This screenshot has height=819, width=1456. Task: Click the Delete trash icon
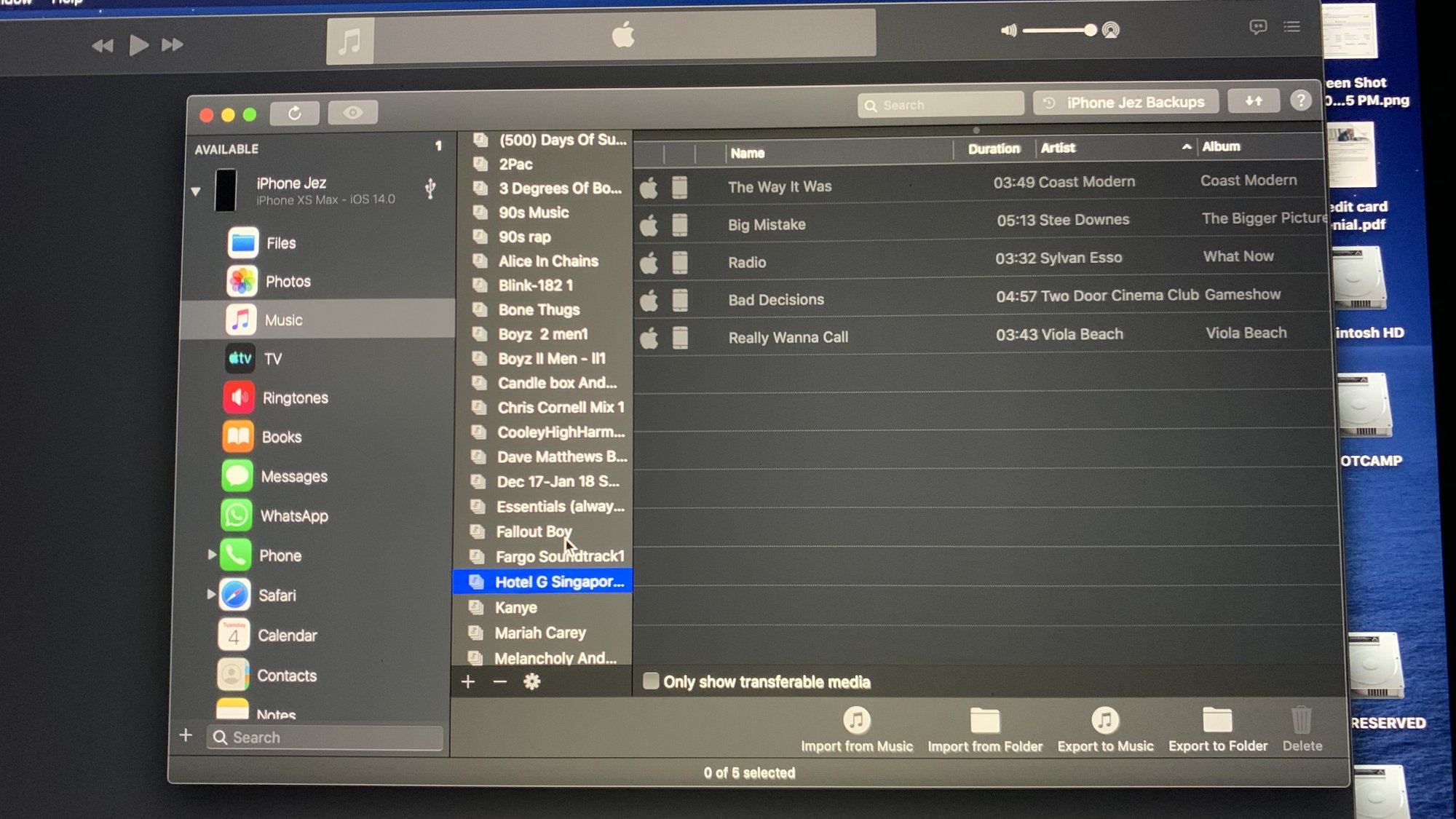(1301, 721)
